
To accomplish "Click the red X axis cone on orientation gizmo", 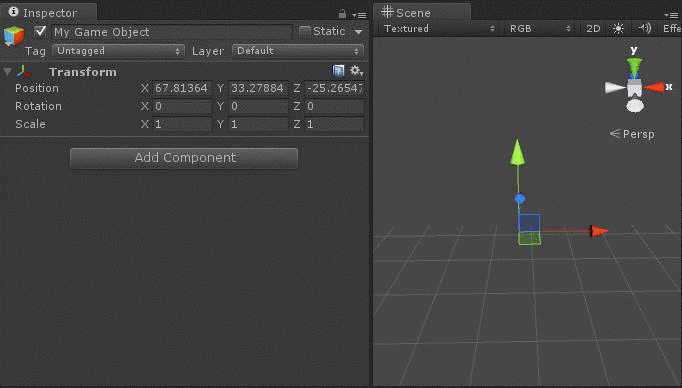I will 655,88.
